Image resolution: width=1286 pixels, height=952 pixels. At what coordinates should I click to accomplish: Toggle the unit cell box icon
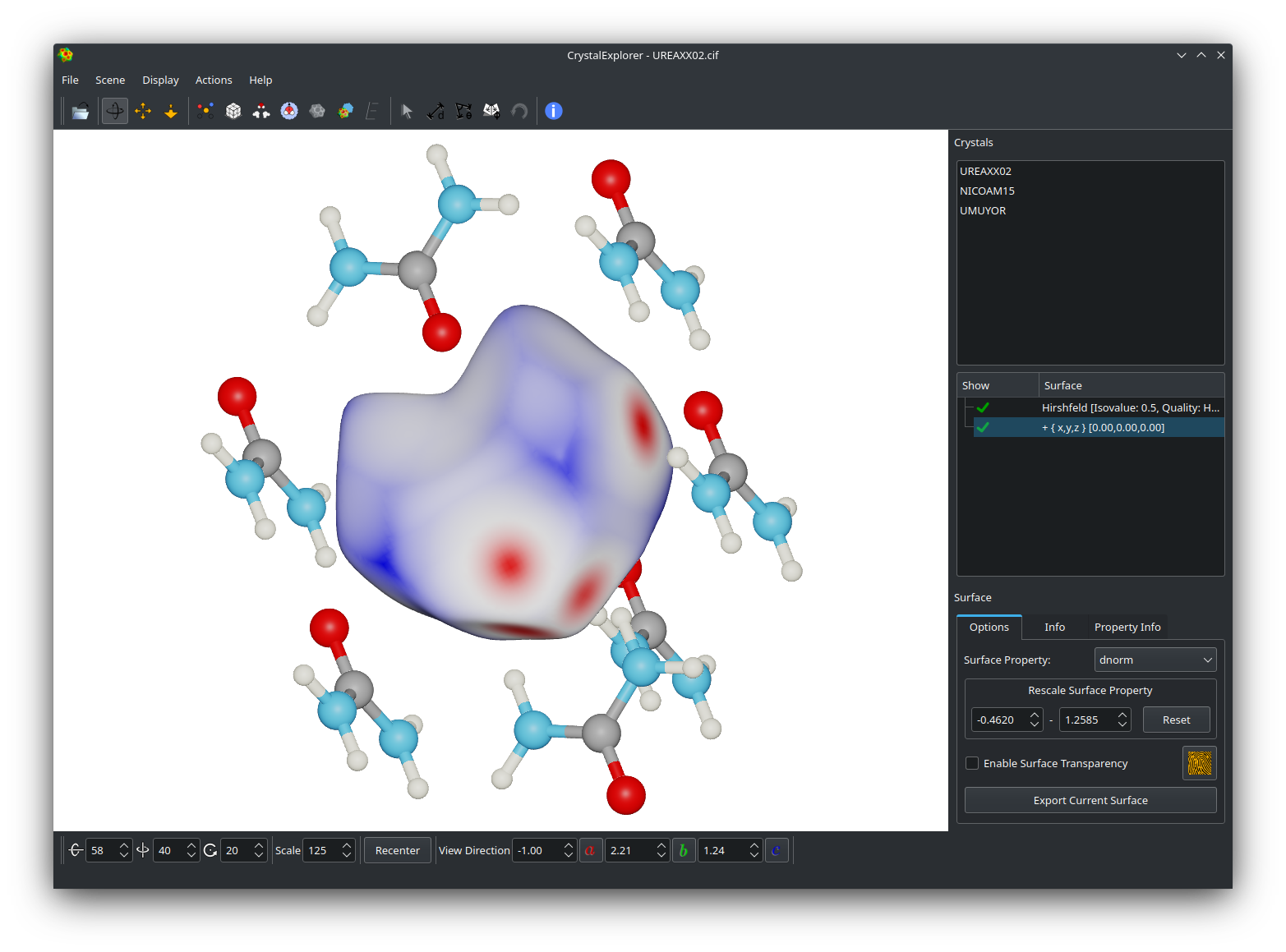click(233, 112)
